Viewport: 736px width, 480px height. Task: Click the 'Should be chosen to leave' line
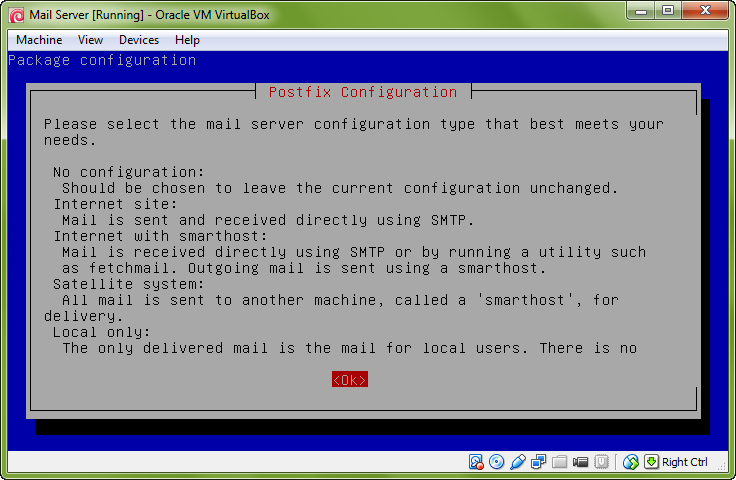click(x=340, y=188)
